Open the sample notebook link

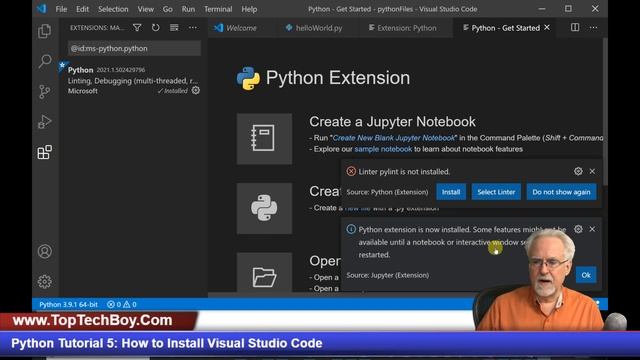pos(383,149)
